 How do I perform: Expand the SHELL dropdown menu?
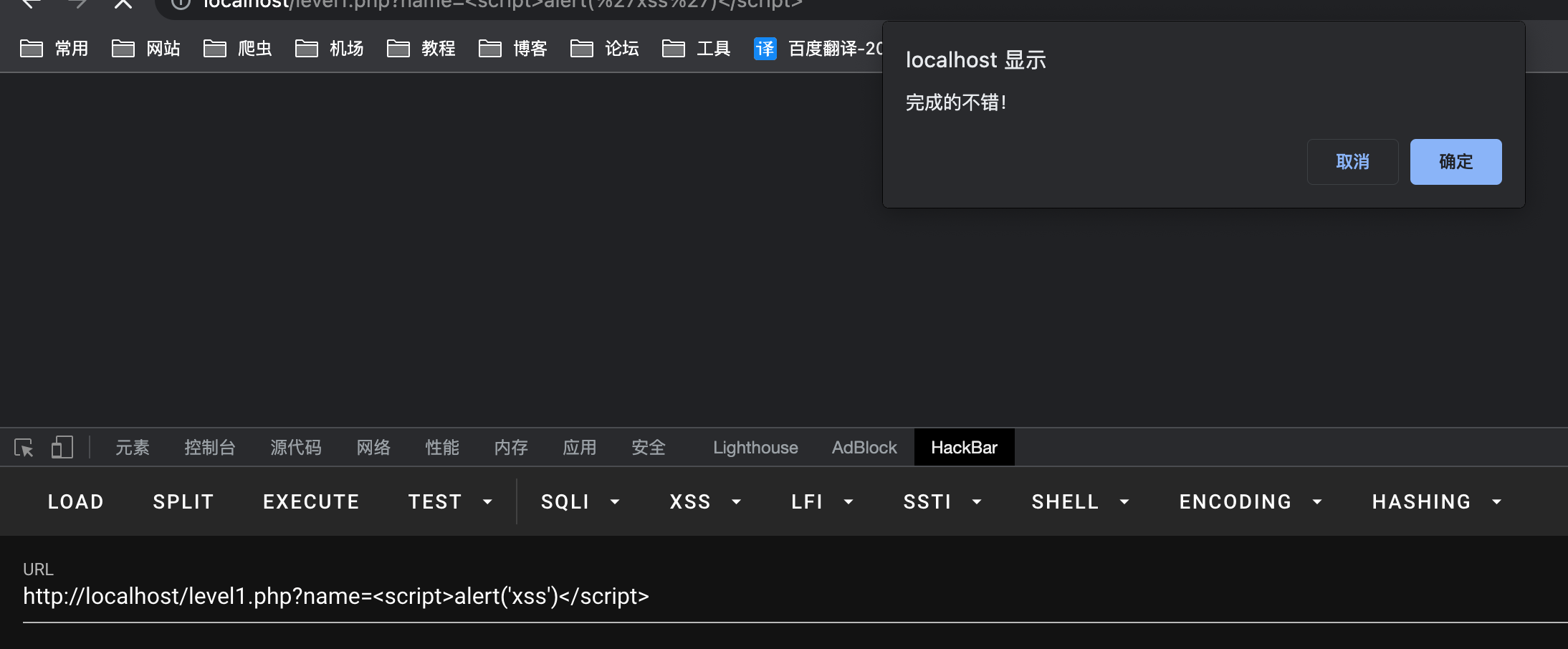1080,501
